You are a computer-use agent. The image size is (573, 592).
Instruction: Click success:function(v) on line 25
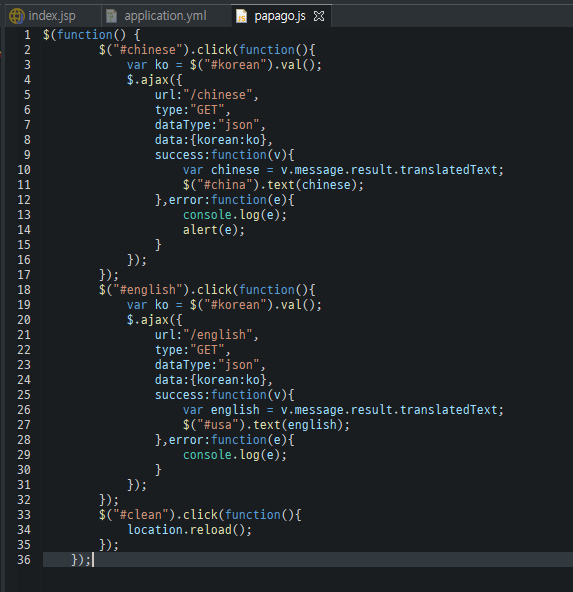[221, 395]
